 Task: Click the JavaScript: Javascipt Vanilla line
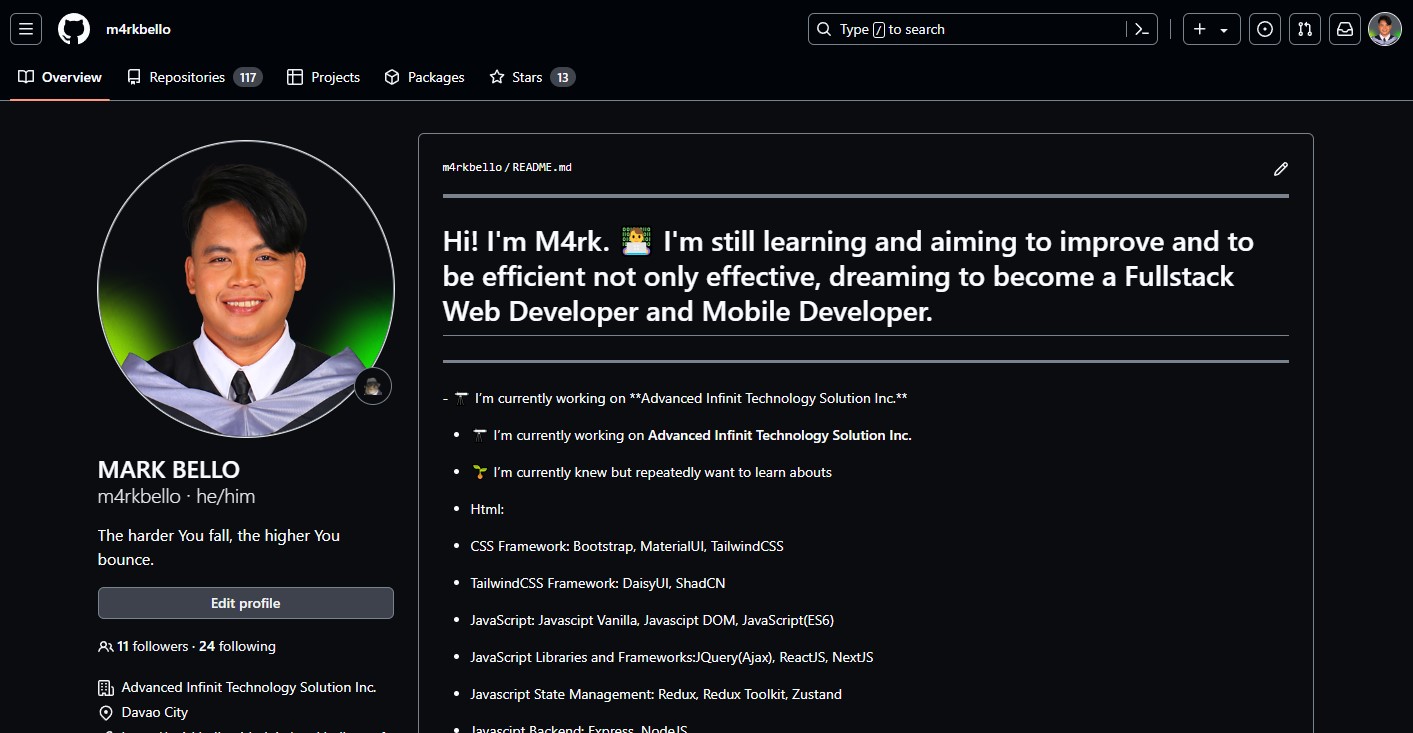pos(652,620)
